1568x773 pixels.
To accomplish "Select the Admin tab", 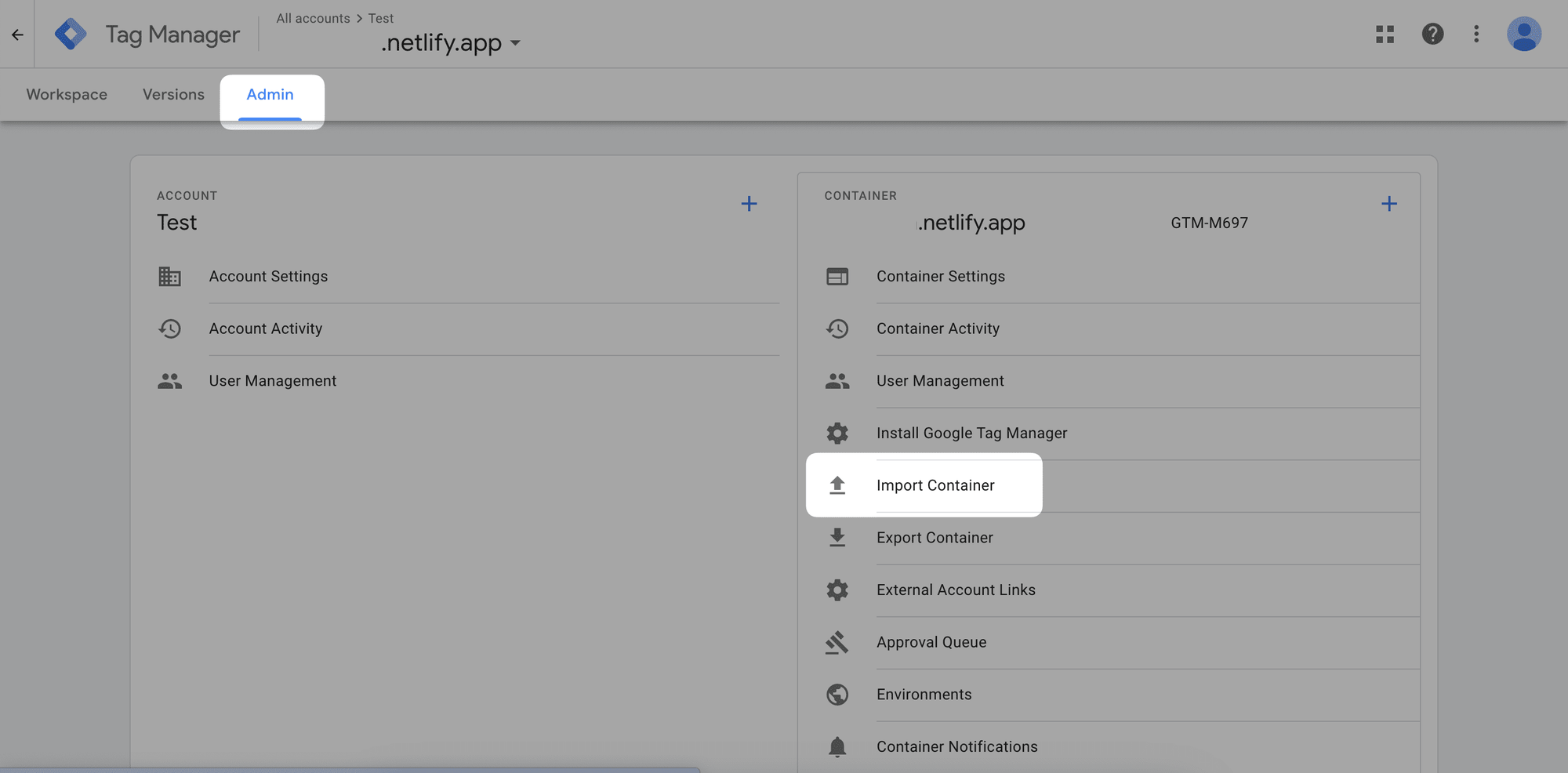I will tap(270, 94).
